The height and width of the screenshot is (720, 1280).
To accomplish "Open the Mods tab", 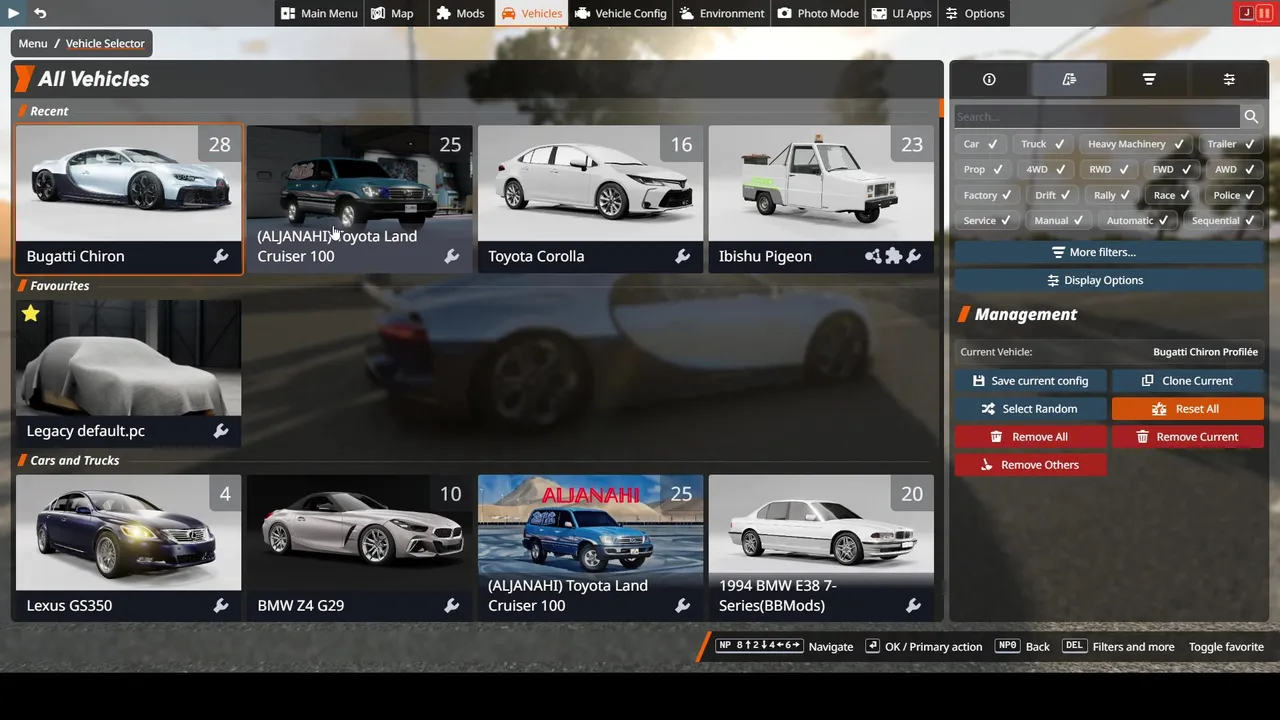I will (460, 13).
